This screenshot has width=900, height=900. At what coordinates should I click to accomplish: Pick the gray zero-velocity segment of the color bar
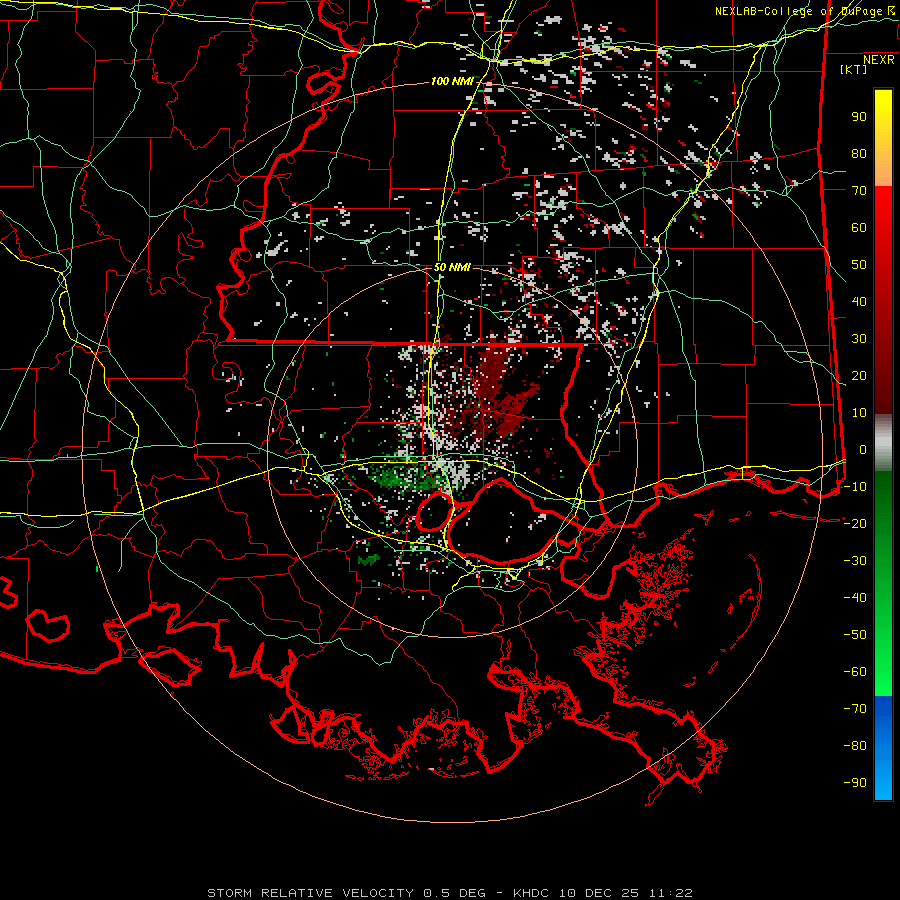click(x=883, y=442)
